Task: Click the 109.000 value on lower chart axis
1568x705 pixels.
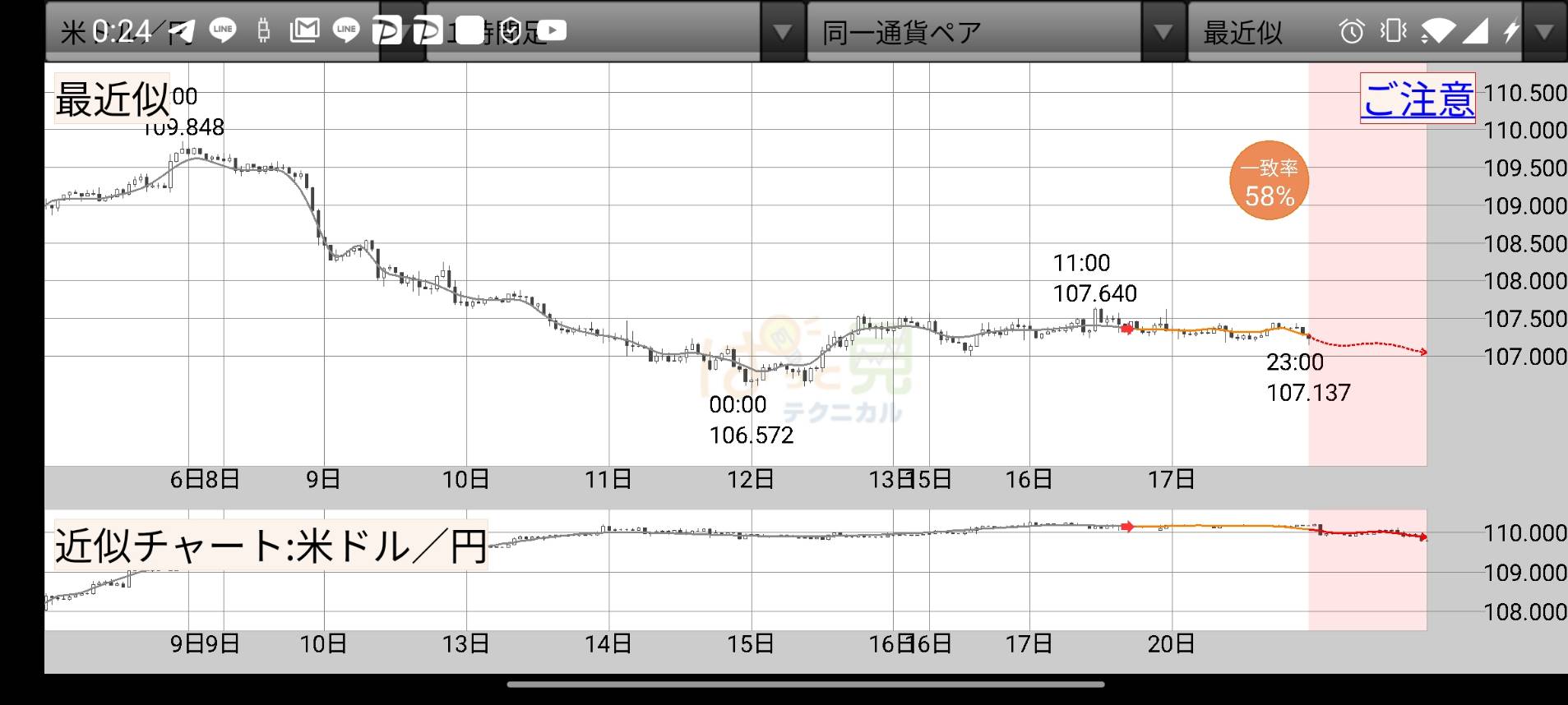Action: click(1525, 573)
